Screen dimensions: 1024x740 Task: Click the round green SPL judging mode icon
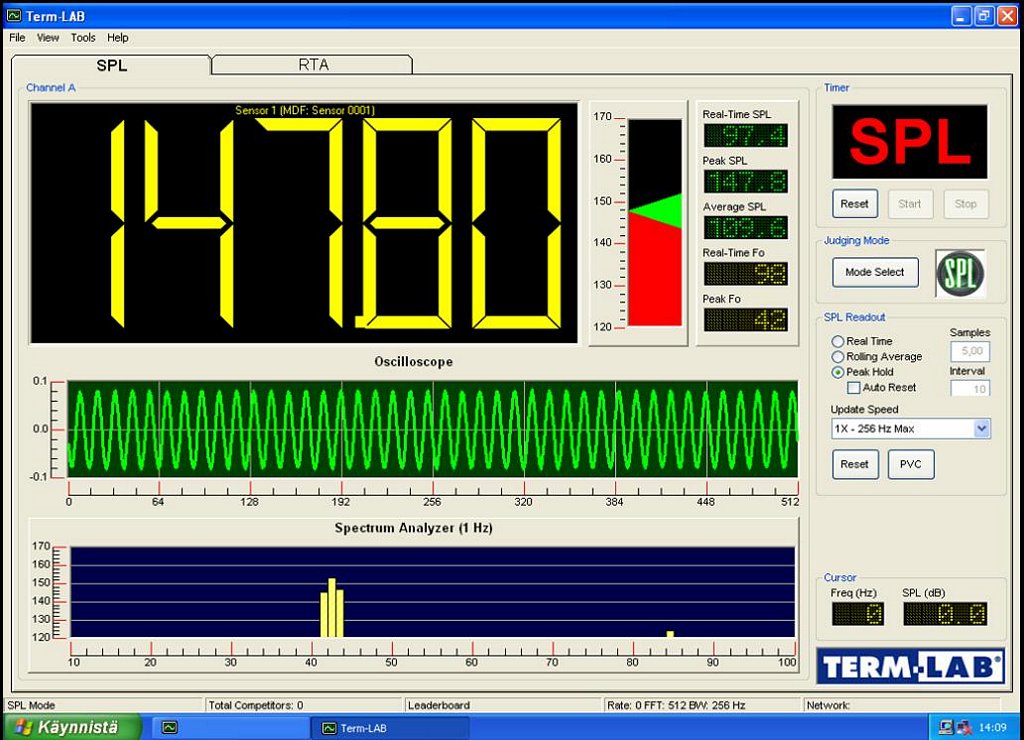point(960,273)
